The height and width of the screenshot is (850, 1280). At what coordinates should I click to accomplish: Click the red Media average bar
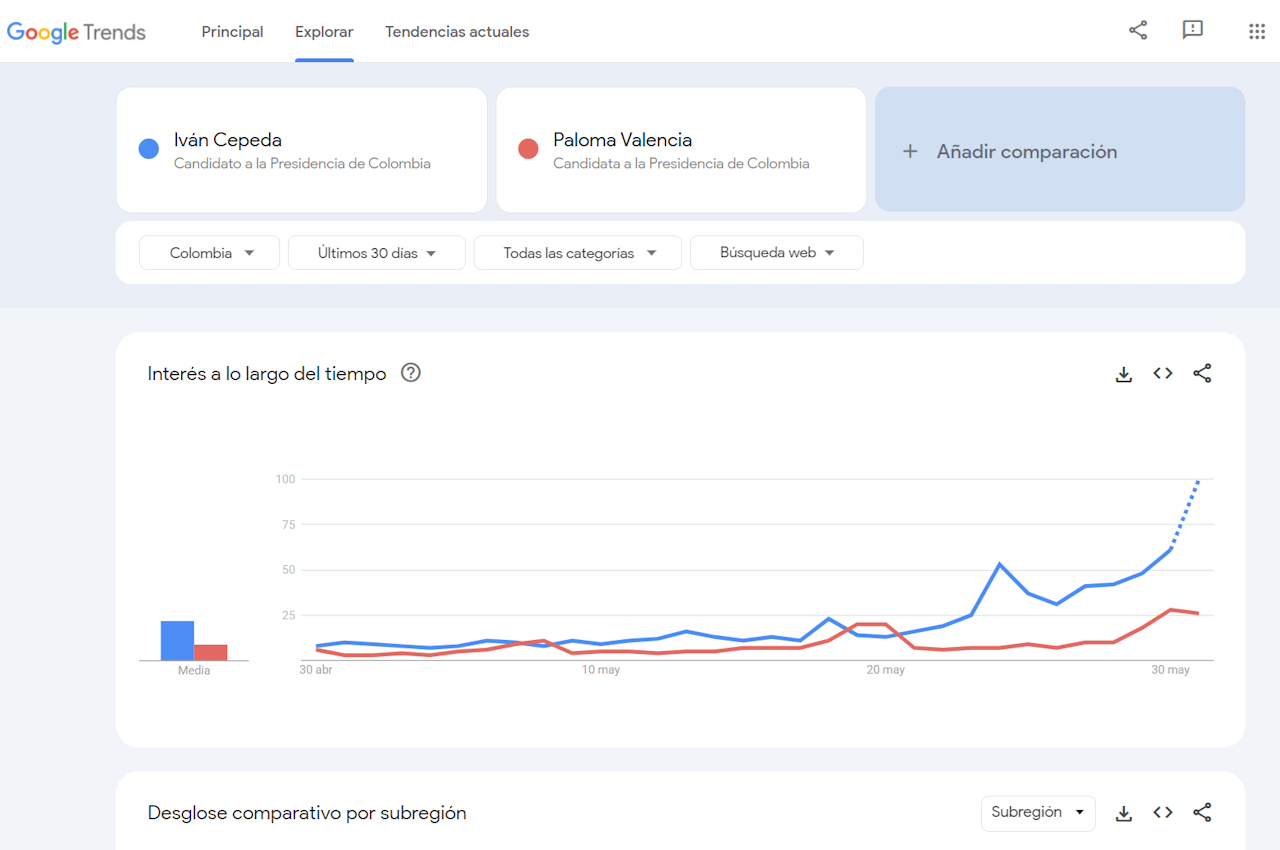click(211, 652)
